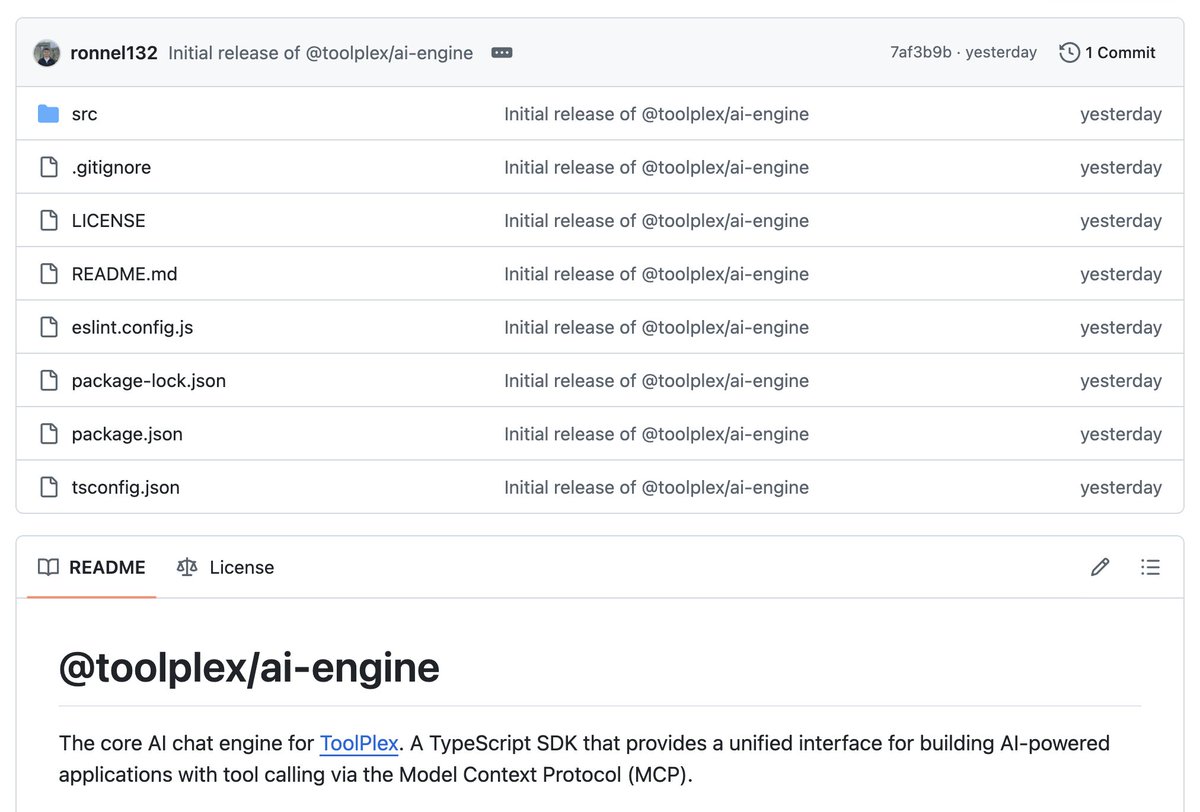Open the src folder icon
1200x812 pixels.
[48, 114]
